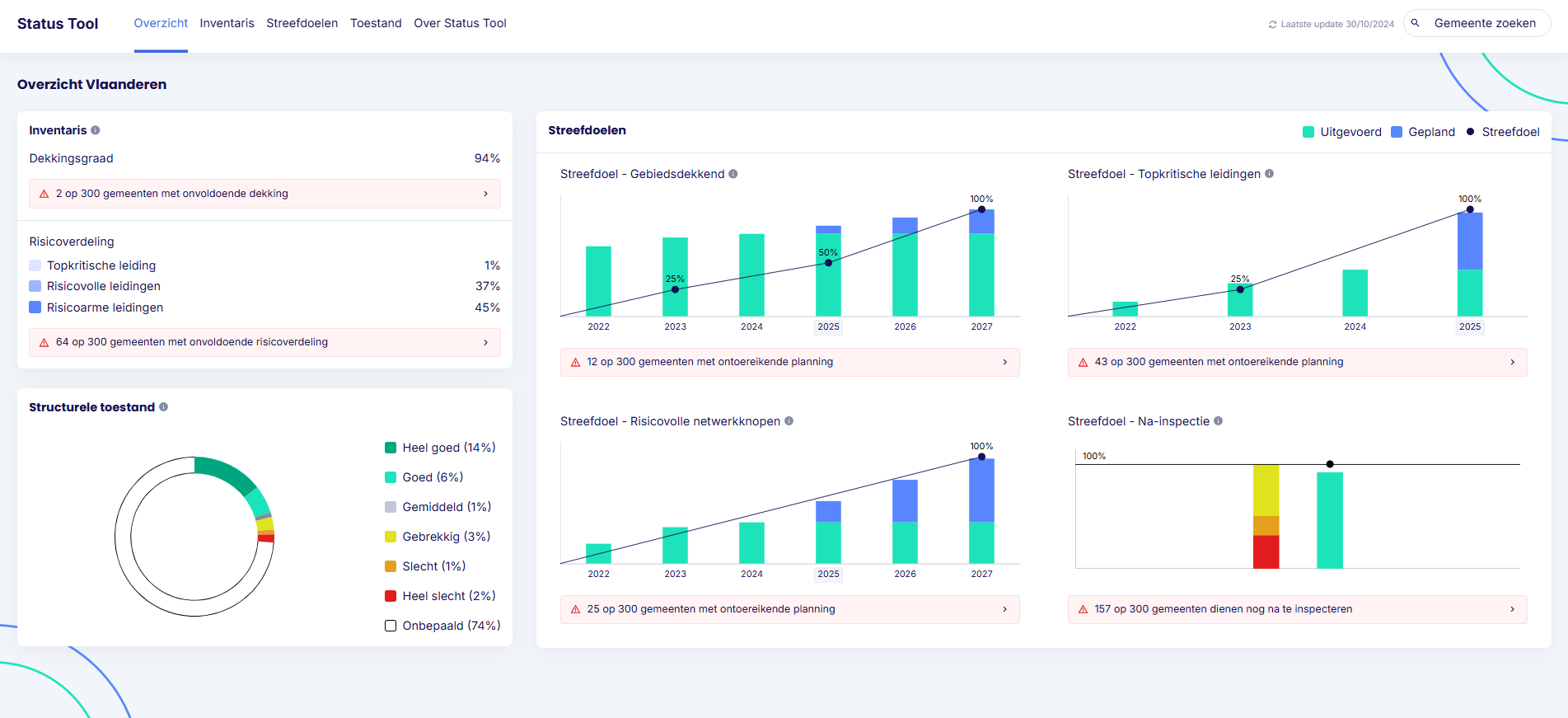Show info for Risicovolle netwerkknopen
The height and width of the screenshot is (718, 1568).
(x=789, y=421)
